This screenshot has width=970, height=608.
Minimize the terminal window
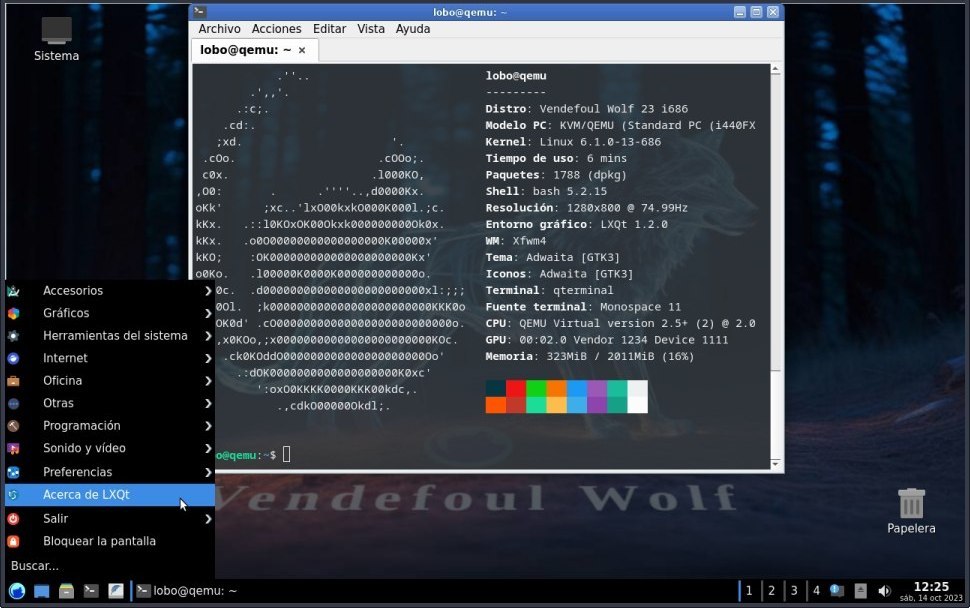coord(740,12)
